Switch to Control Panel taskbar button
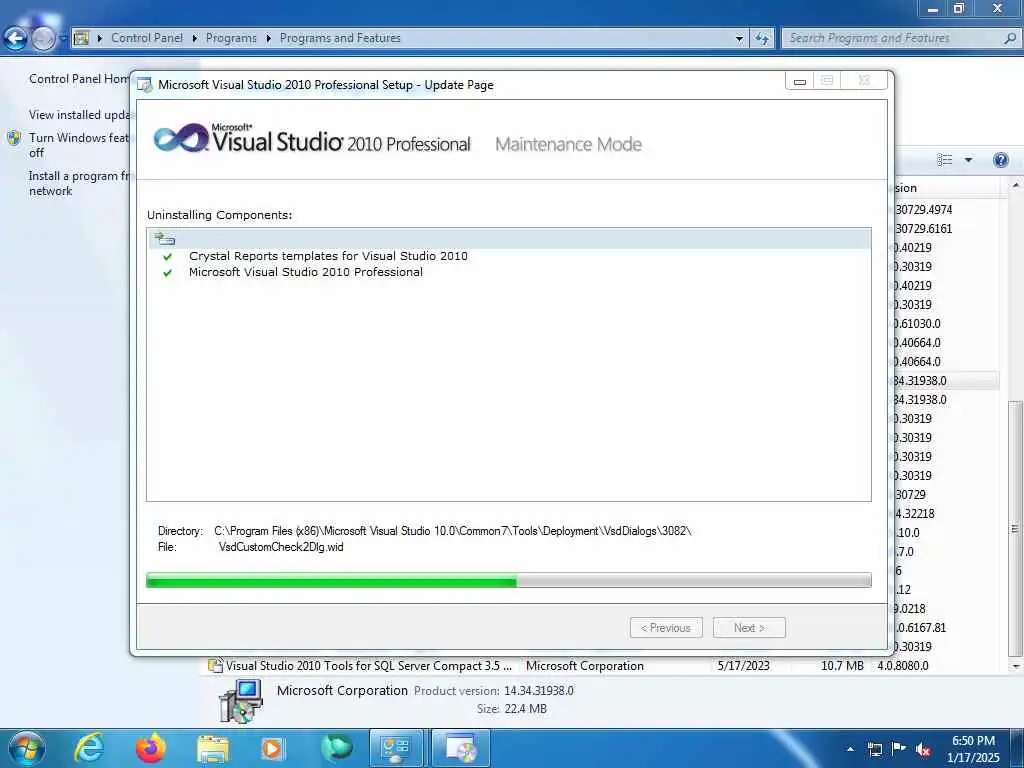1024x768 pixels. [396, 748]
